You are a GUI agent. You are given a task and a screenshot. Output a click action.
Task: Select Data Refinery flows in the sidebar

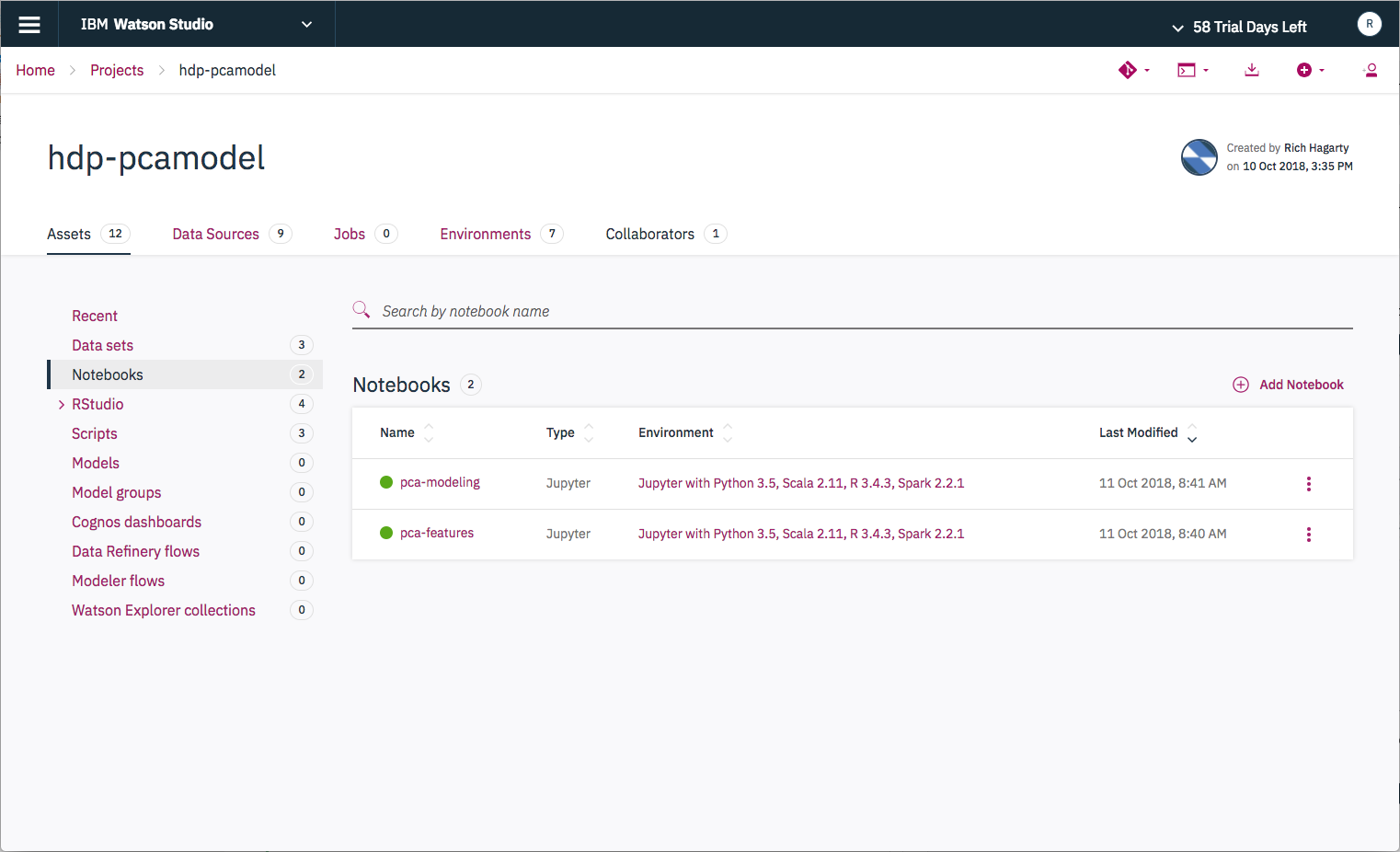point(135,551)
